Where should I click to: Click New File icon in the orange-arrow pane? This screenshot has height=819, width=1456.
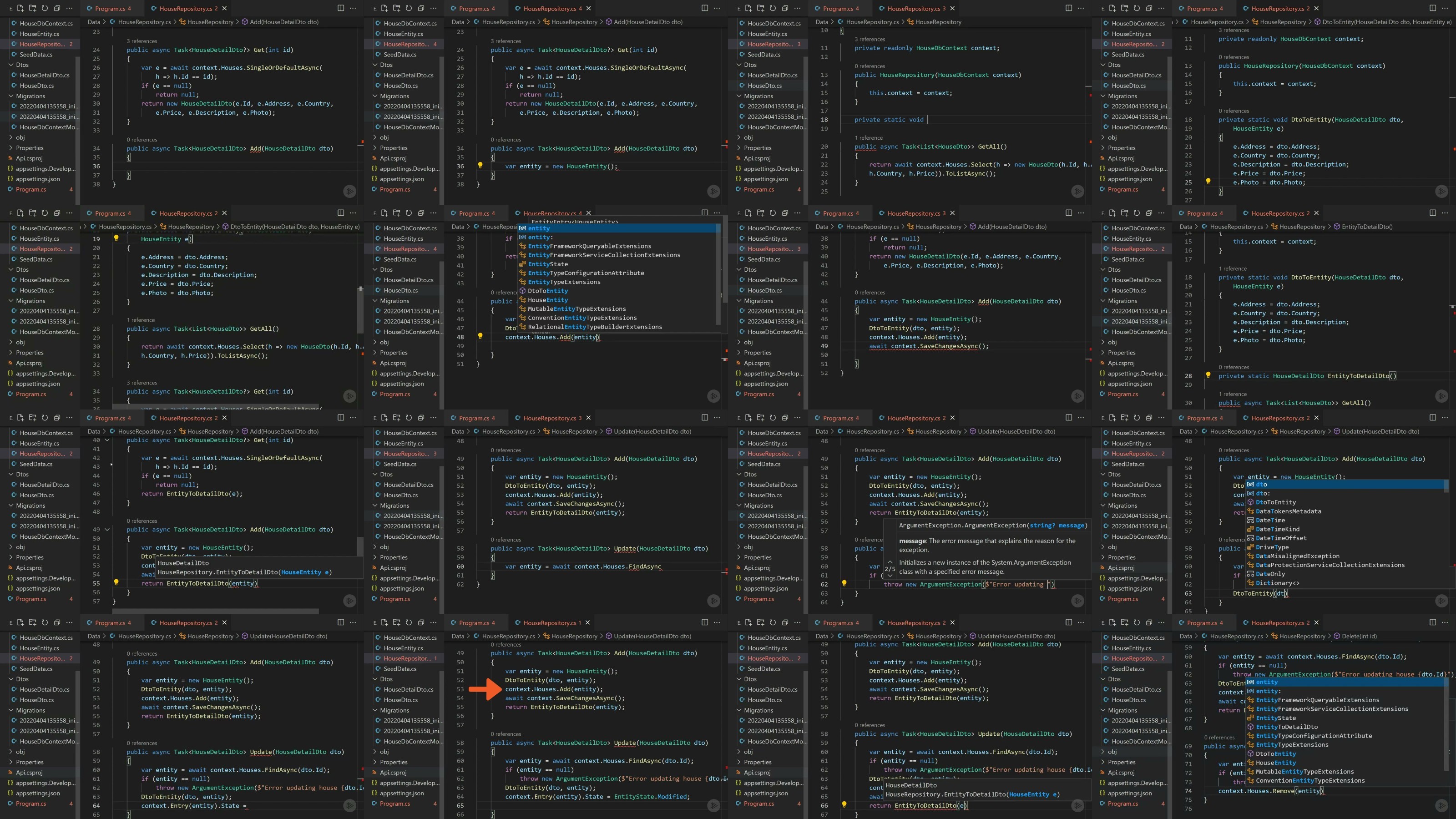384,622
